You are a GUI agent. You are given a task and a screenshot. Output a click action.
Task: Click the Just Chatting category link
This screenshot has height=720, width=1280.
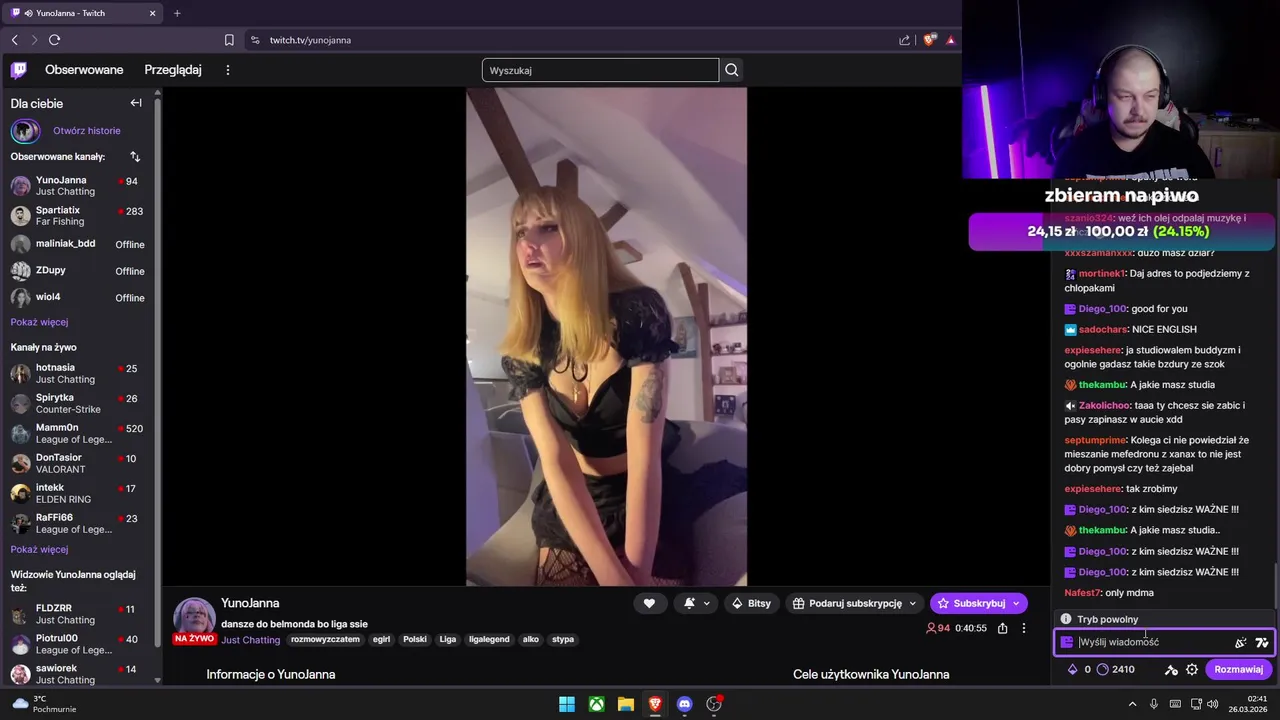click(x=251, y=640)
